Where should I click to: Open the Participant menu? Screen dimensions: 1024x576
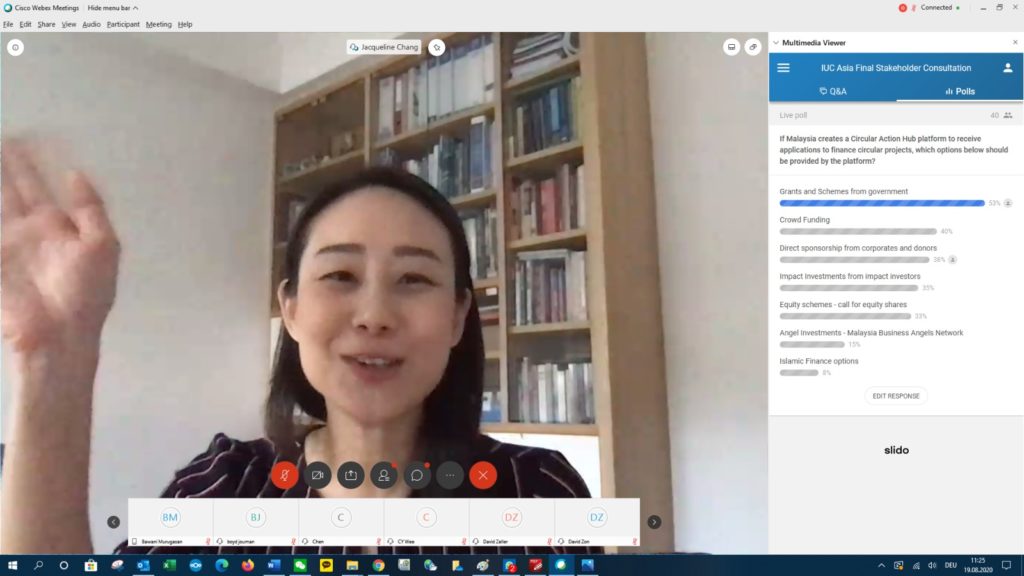point(123,24)
